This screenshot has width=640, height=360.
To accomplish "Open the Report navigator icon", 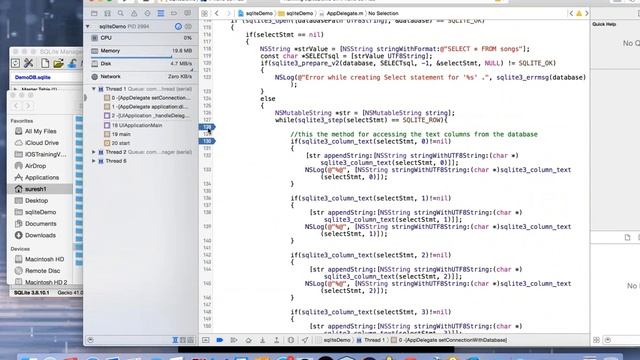I will [x=187, y=13].
